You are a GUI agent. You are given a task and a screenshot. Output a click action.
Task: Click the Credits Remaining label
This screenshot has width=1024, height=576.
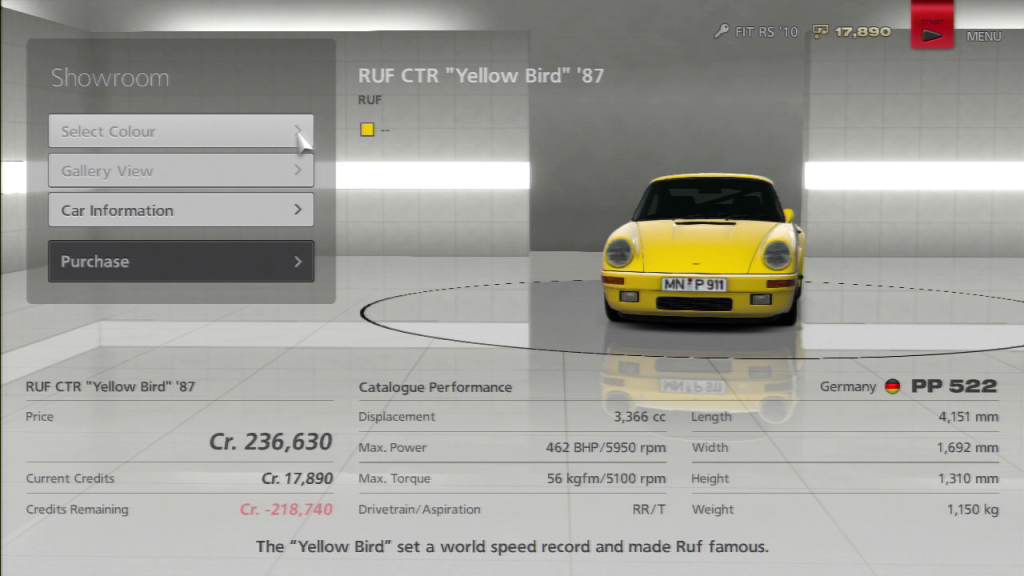point(77,509)
